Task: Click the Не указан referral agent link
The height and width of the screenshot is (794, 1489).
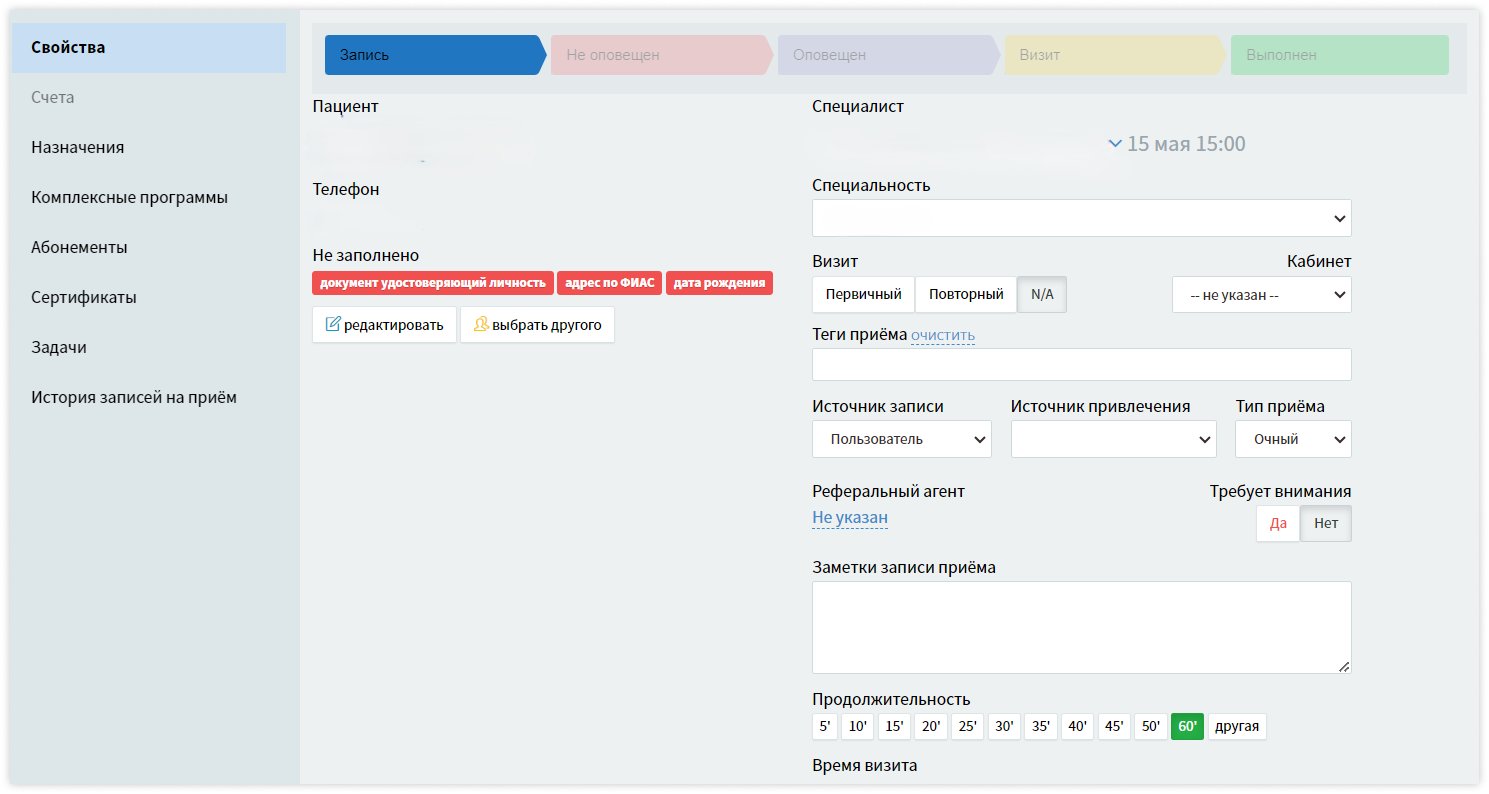Action: (x=849, y=518)
